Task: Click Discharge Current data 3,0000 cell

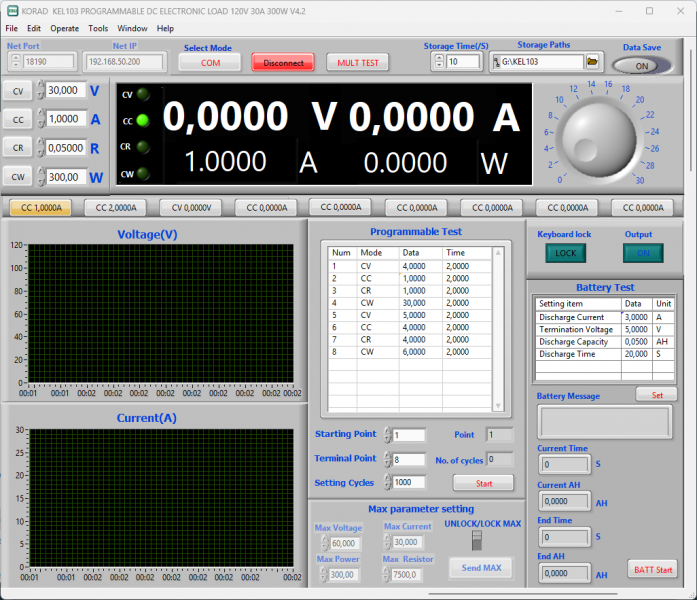Action: (x=637, y=317)
